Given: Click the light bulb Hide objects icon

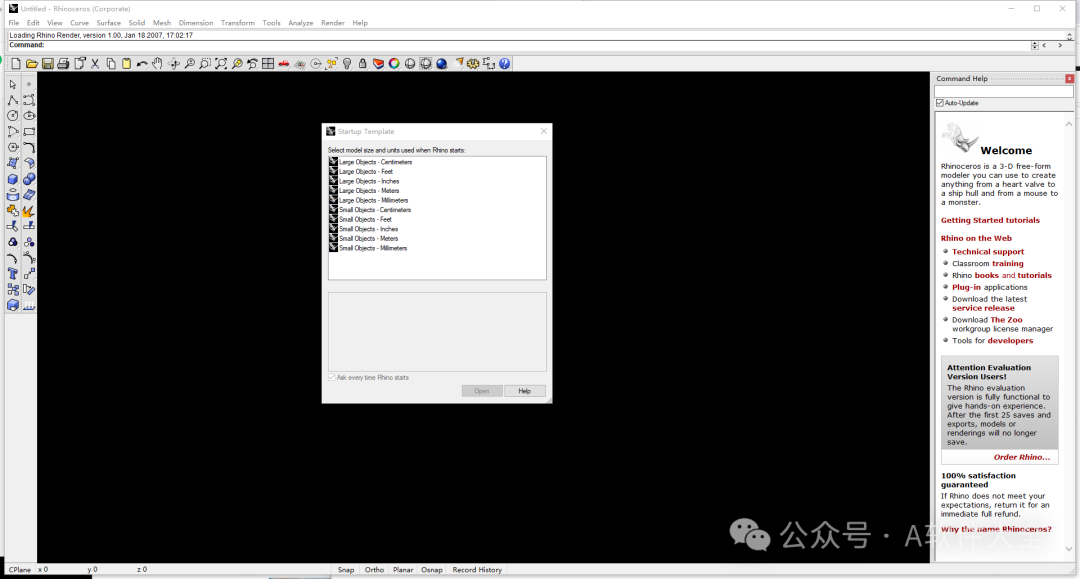Looking at the screenshot, I should click(x=347, y=63).
